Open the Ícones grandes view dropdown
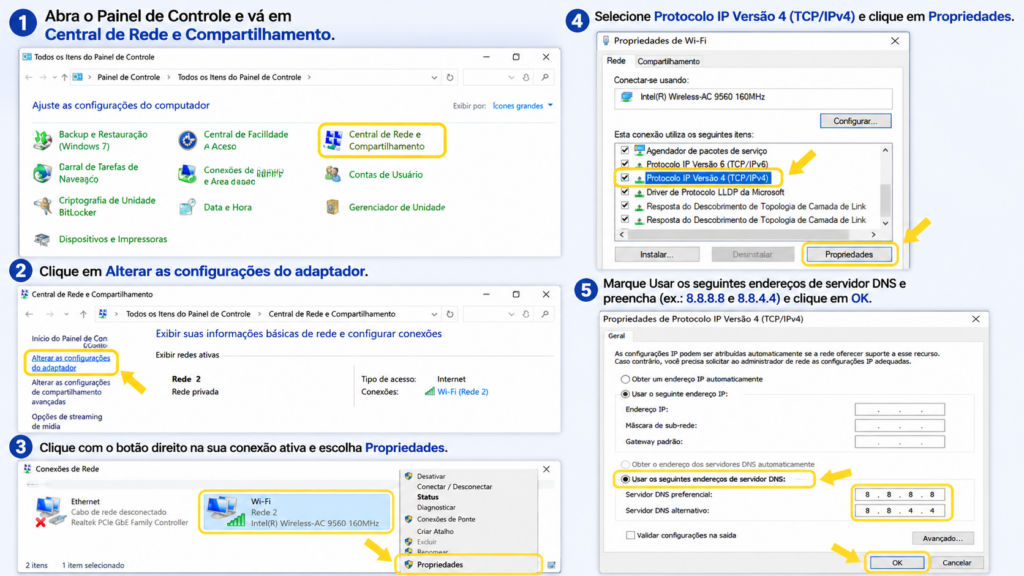Image resolution: width=1024 pixels, height=576 pixels. click(522, 106)
